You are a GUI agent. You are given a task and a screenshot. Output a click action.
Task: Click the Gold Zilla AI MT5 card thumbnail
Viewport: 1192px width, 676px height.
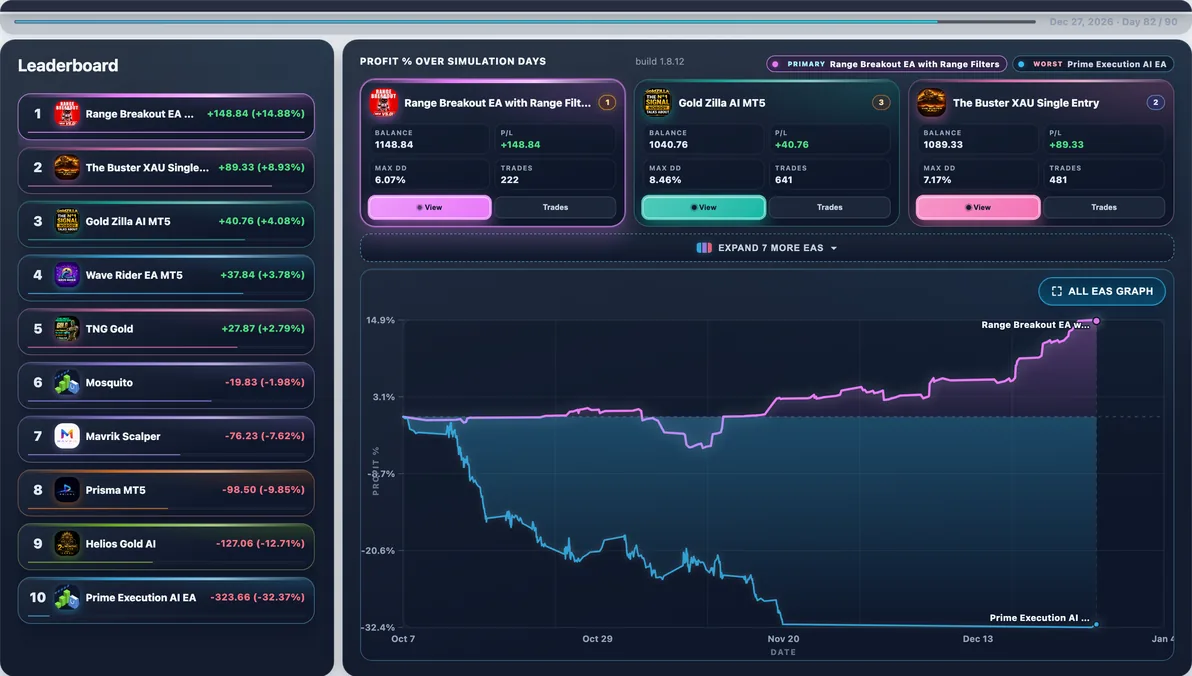pos(658,103)
